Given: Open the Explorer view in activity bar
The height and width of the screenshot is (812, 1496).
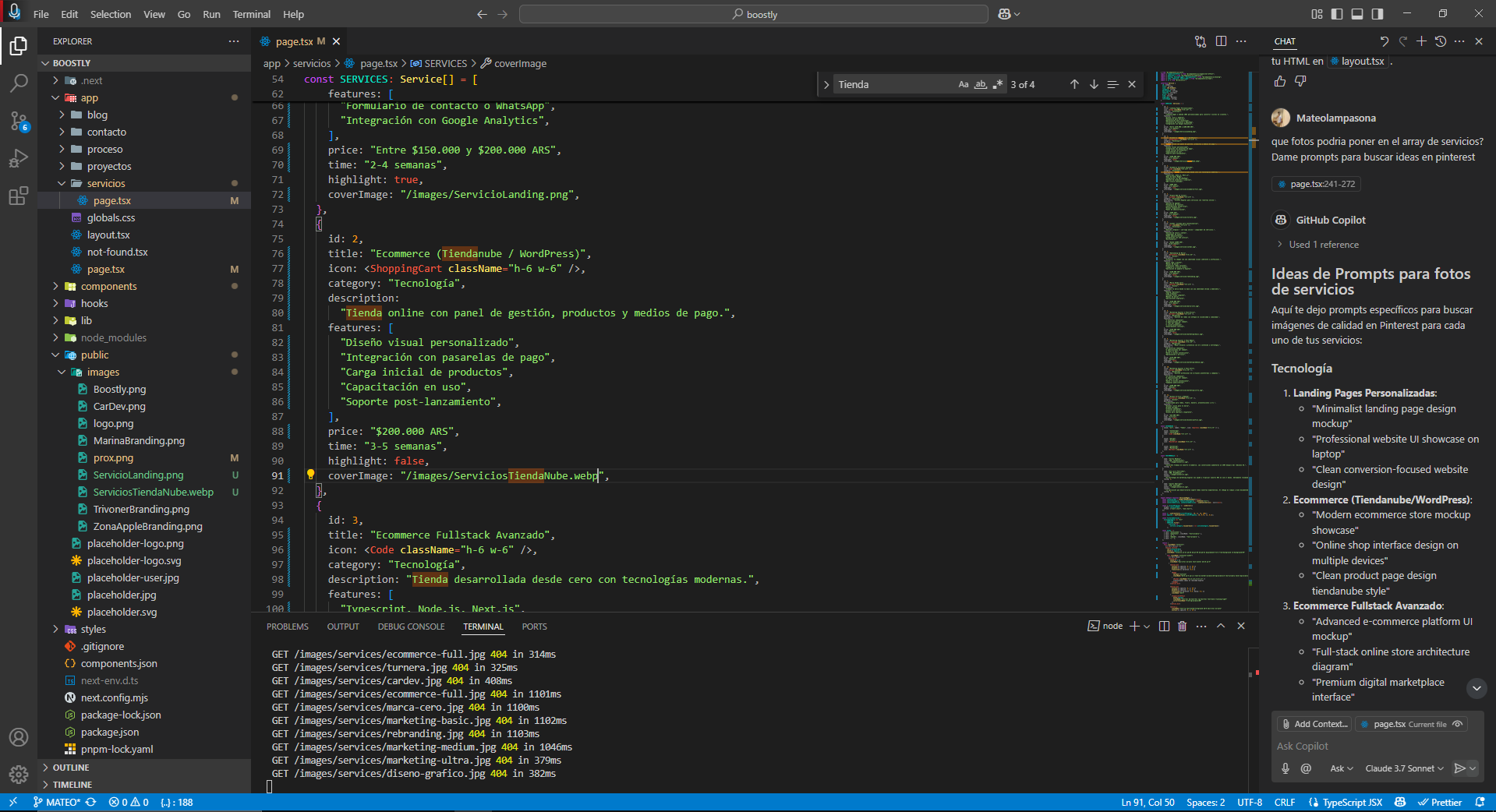Looking at the screenshot, I should click(19, 46).
